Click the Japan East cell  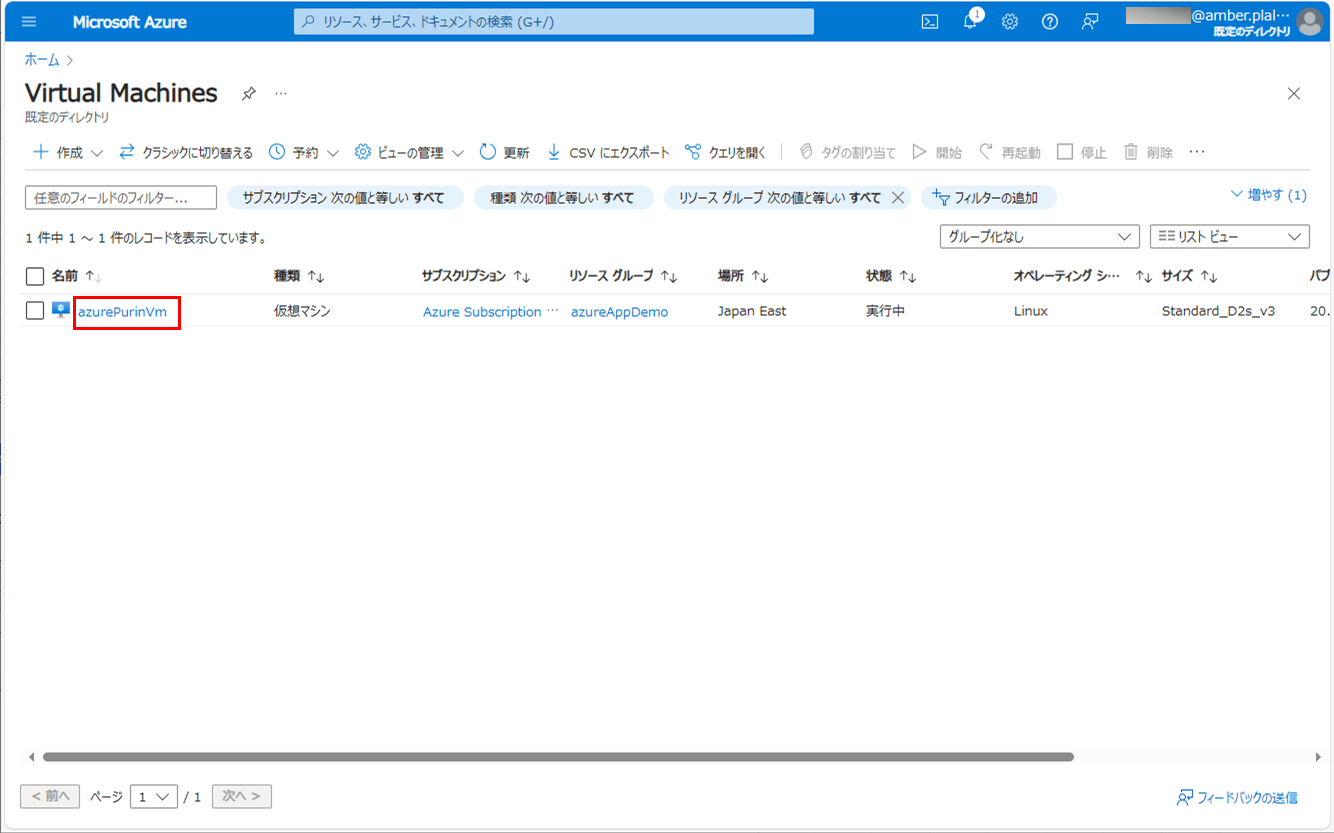(x=752, y=311)
